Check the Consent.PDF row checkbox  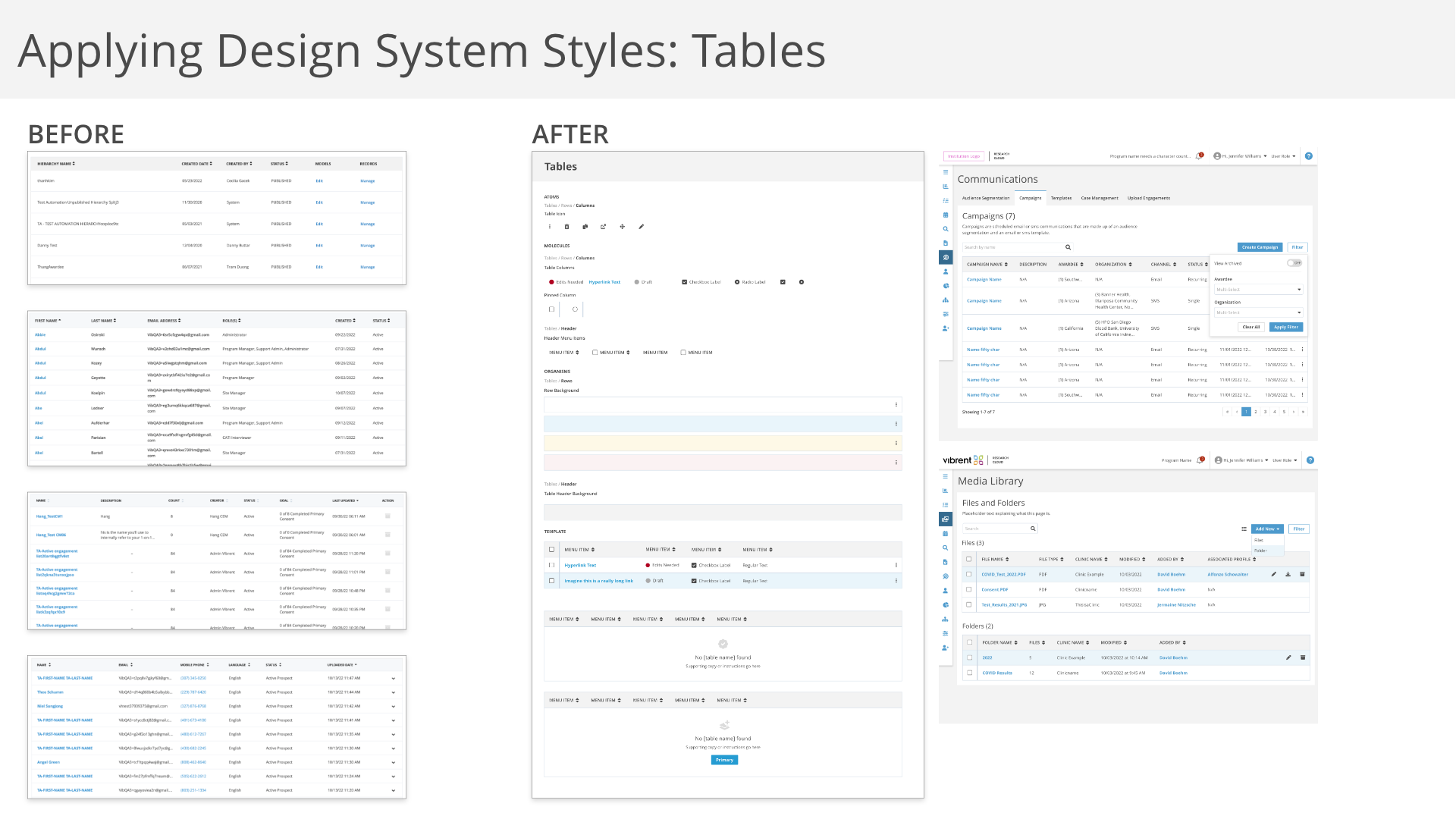969,589
